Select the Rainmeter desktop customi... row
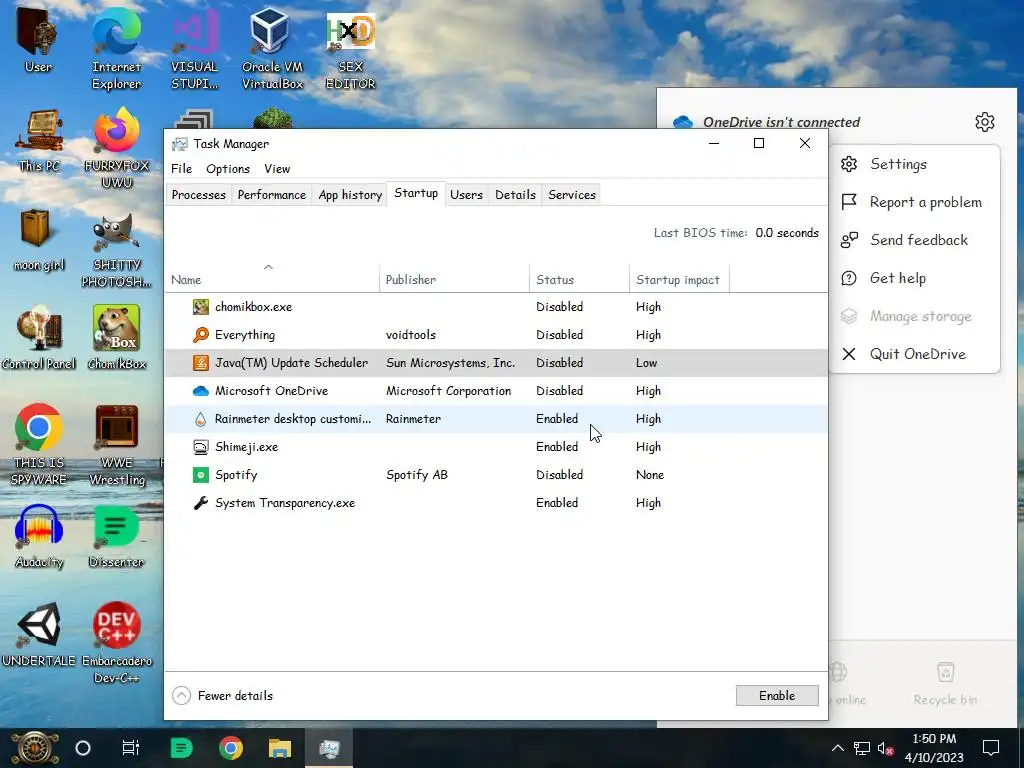Viewport: 1024px width, 768px height. (x=496, y=419)
